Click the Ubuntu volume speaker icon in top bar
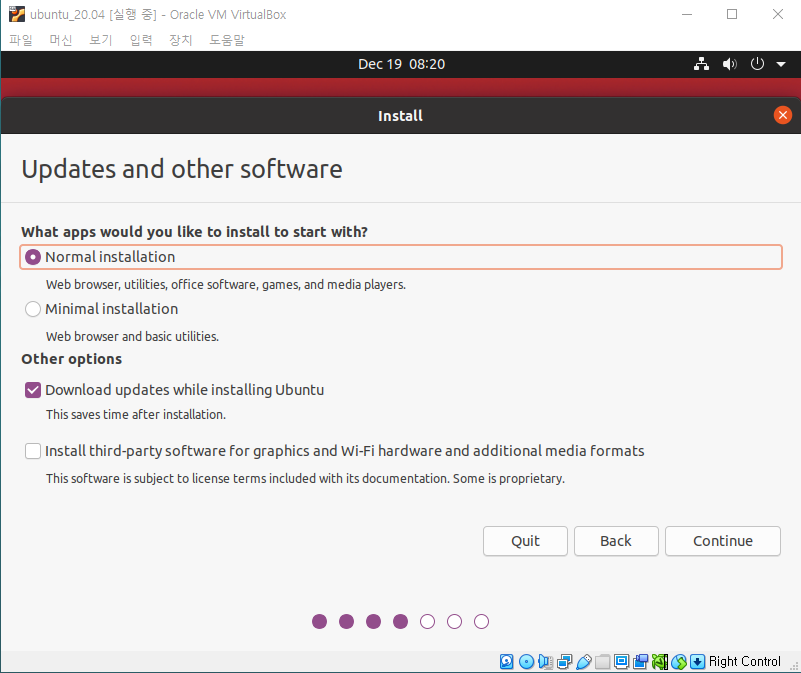The height and width of the screenshot is (673, 801). click(729, 64)
